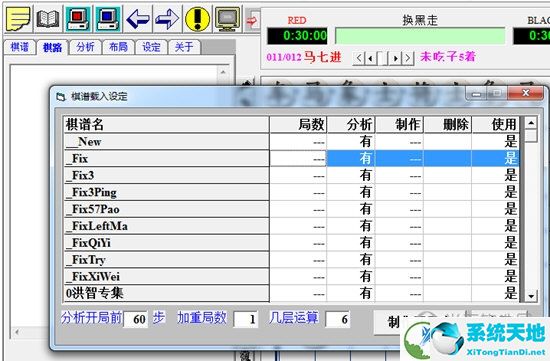Jump to last move with > button
550x361 pixels.
[x=408, y=58]
